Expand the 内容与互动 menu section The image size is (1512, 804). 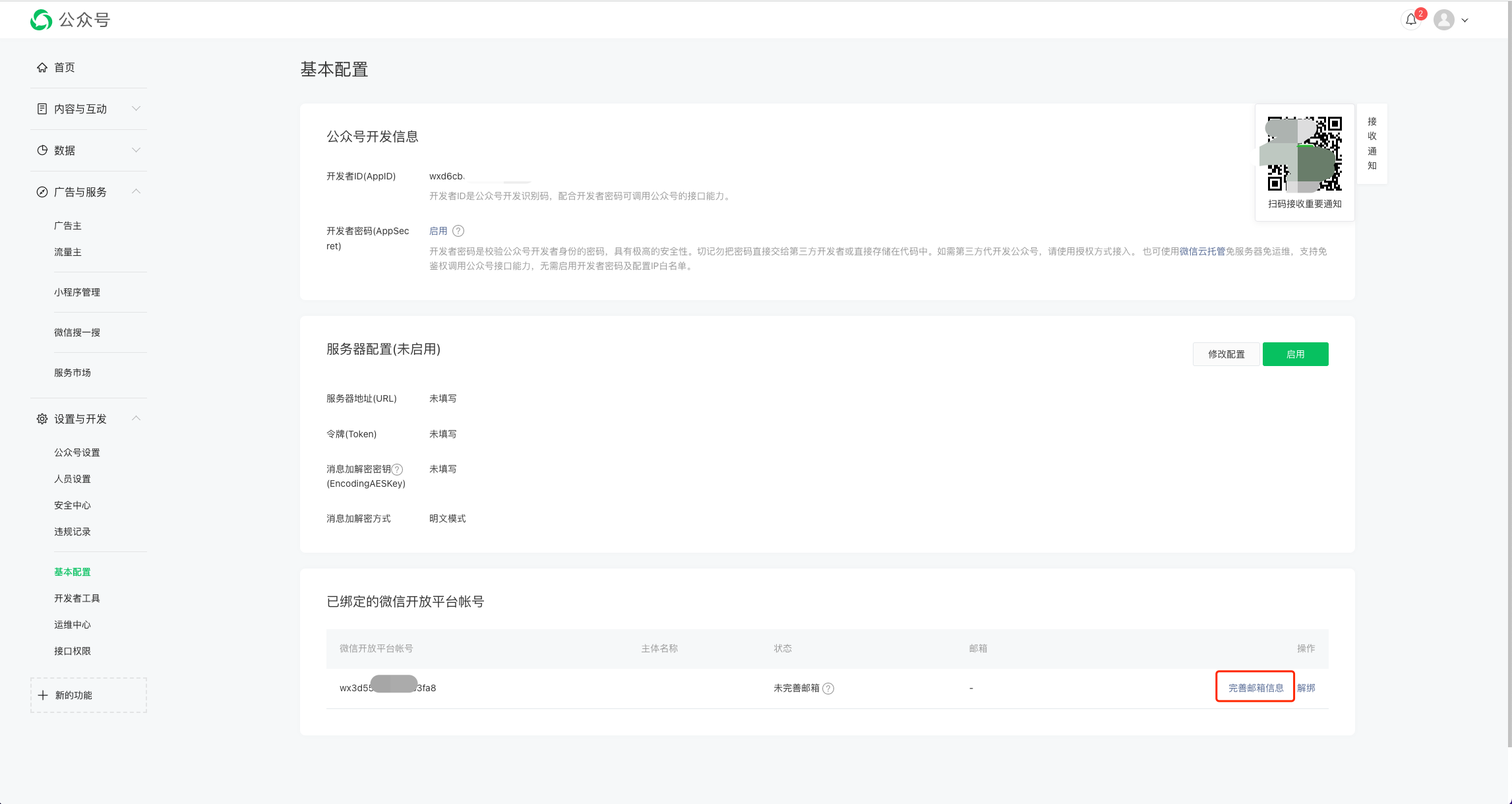coord(136,109)
